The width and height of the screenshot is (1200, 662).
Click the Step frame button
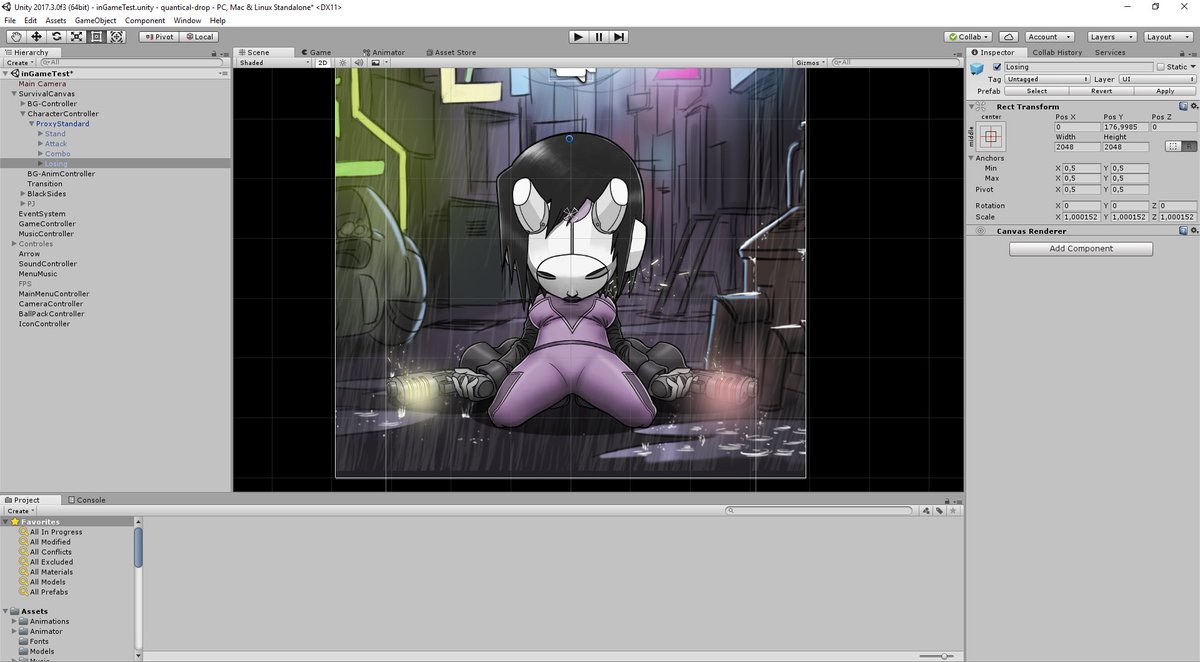tap(619, 37)
